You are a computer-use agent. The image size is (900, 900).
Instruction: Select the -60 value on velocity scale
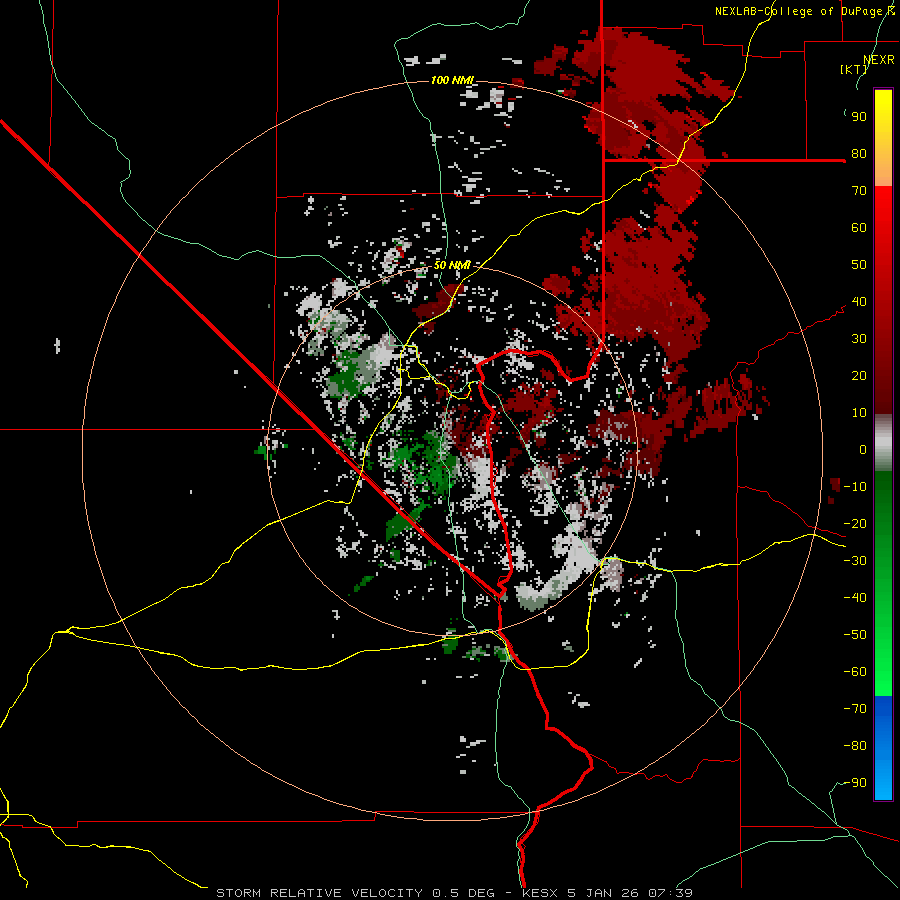tap(855, 672)
